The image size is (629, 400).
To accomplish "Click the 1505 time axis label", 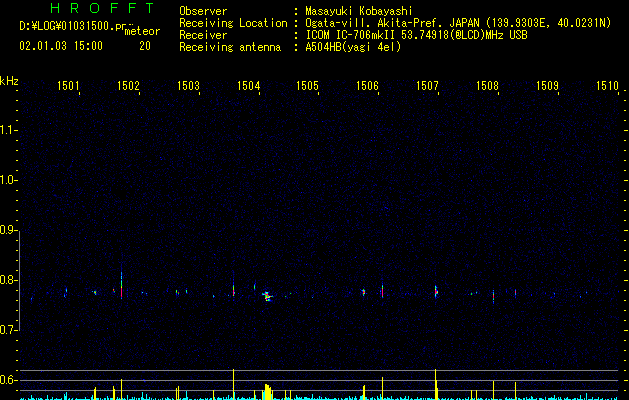I will click(307, 85).
